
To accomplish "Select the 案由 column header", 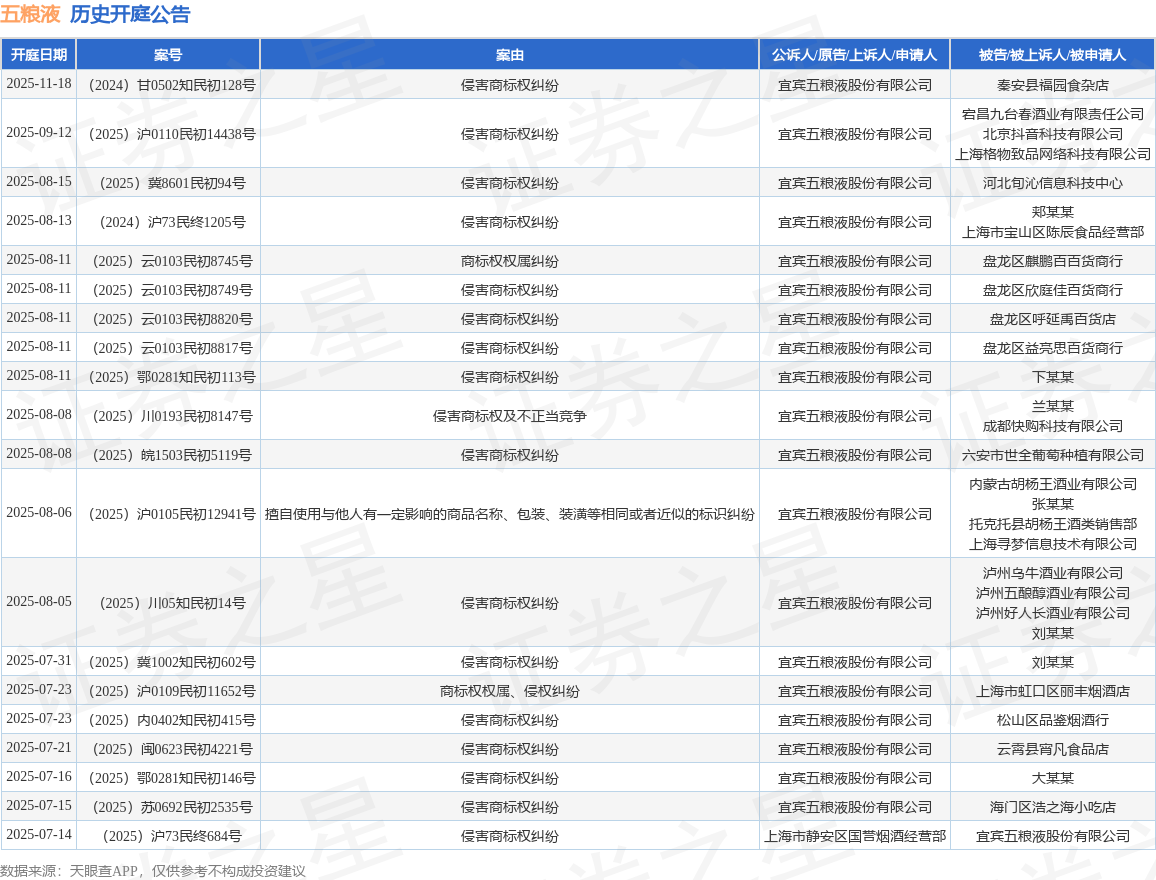I will coord(509,55).
